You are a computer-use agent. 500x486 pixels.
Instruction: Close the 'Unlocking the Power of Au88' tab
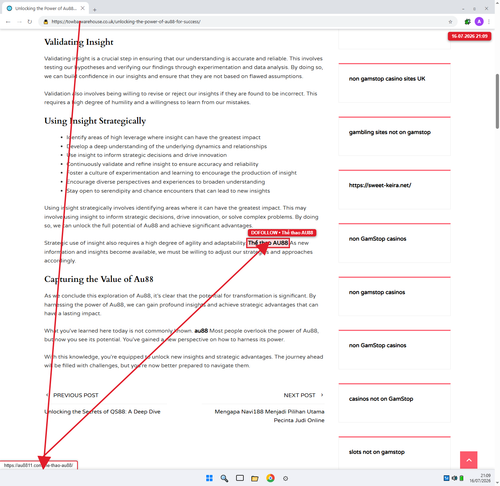83,8
